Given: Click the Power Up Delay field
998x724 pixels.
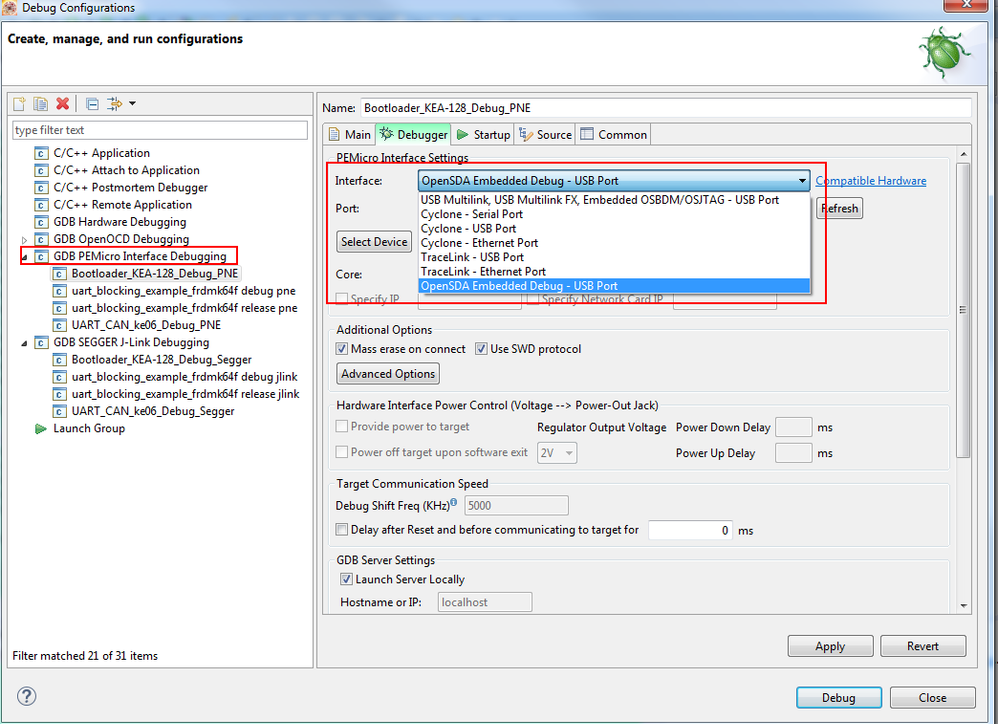Looking at the screenshot, I should pos(794,453).
